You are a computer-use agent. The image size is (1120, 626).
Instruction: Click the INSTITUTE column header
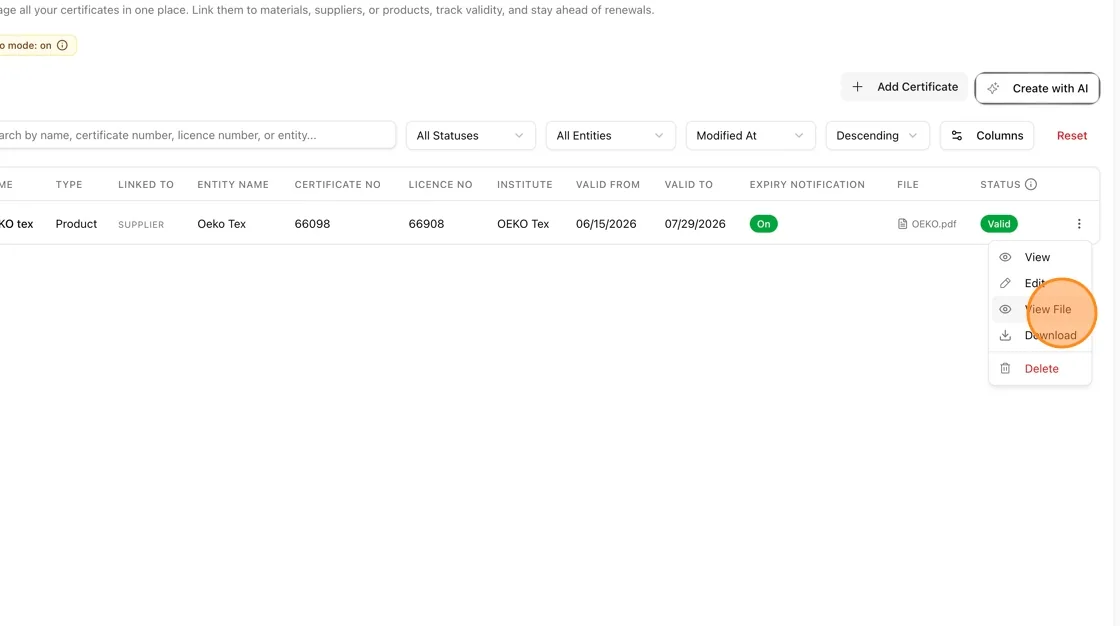coord(524,184)
